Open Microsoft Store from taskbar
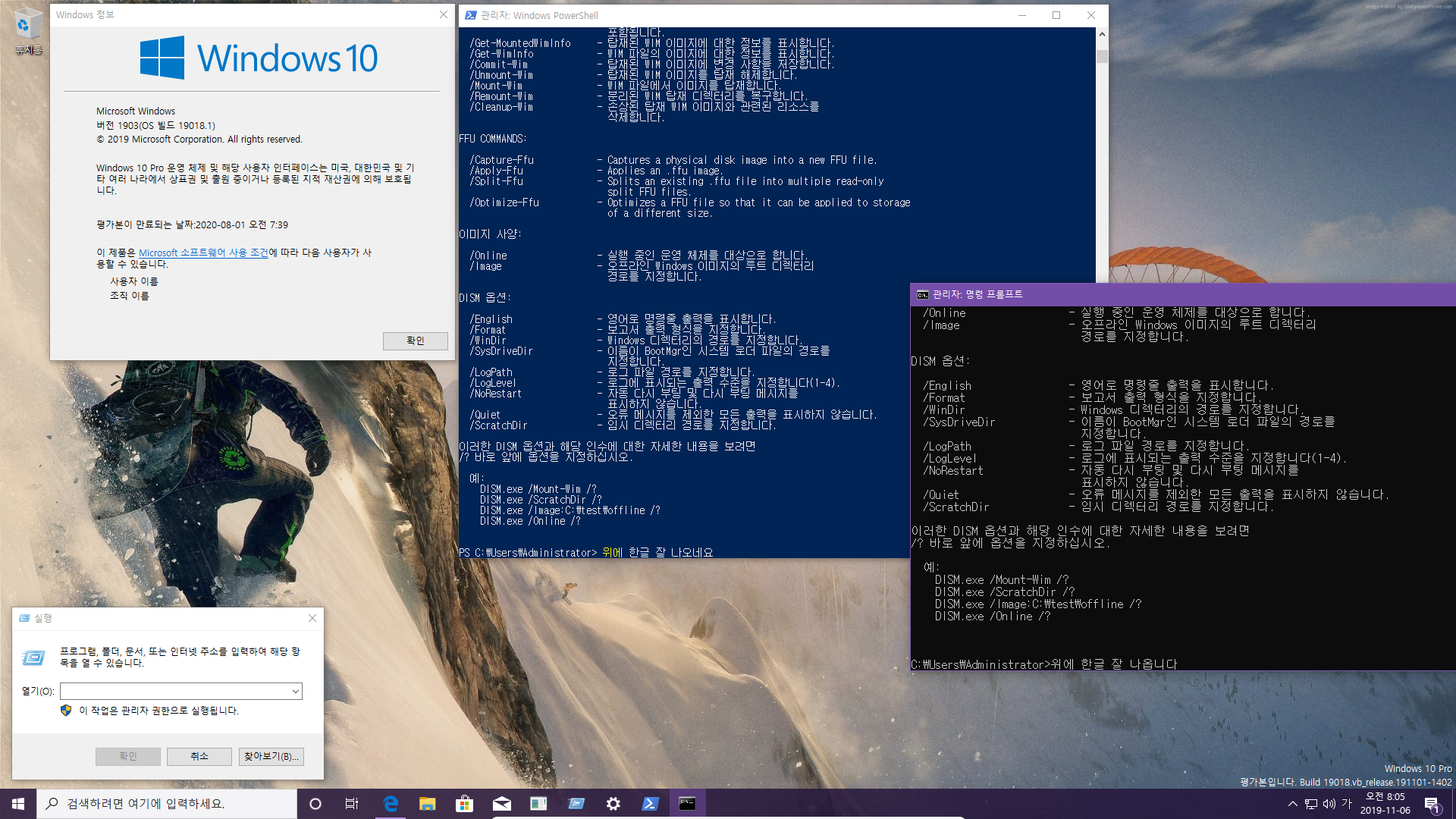The width and height of the screenshot is (1456, 819). [x=464, y=804]
